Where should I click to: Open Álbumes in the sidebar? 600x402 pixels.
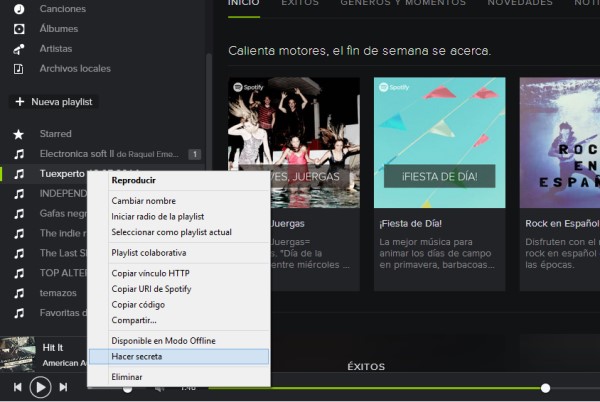click(59, 29)
